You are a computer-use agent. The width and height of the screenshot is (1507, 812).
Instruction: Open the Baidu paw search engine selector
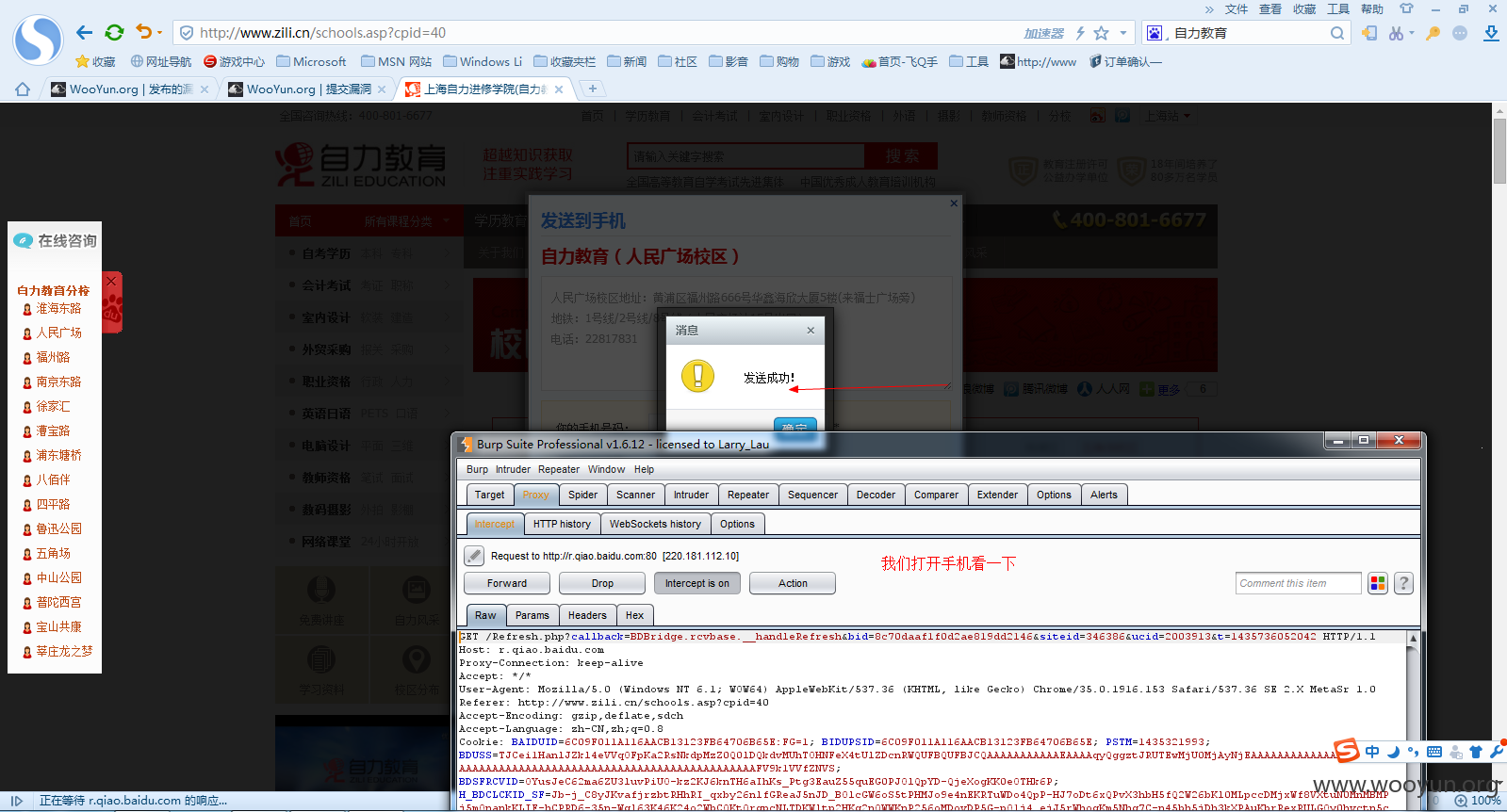tap(1155, 33)
